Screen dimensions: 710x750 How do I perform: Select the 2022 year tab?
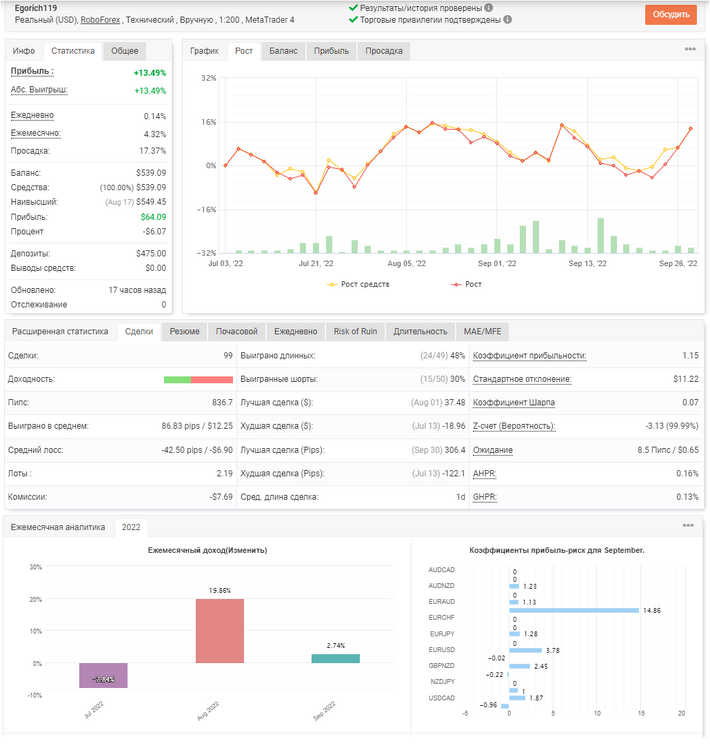pos(131,527)
